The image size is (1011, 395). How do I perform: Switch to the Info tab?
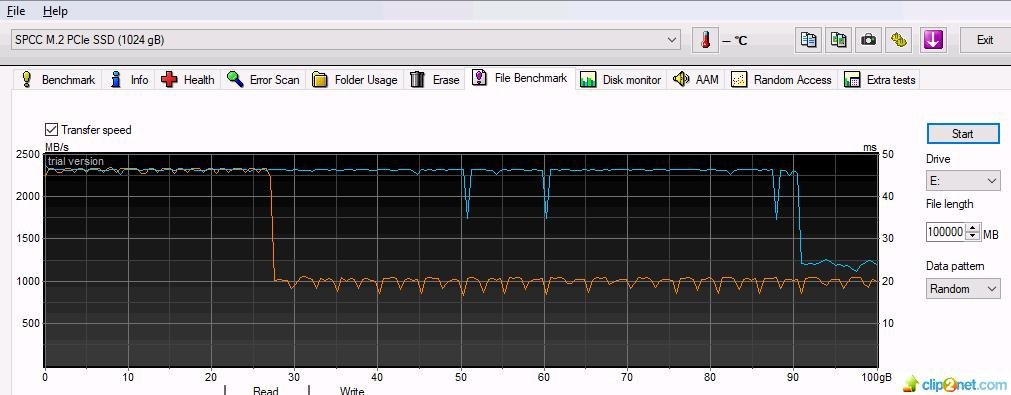pos(129,80)
